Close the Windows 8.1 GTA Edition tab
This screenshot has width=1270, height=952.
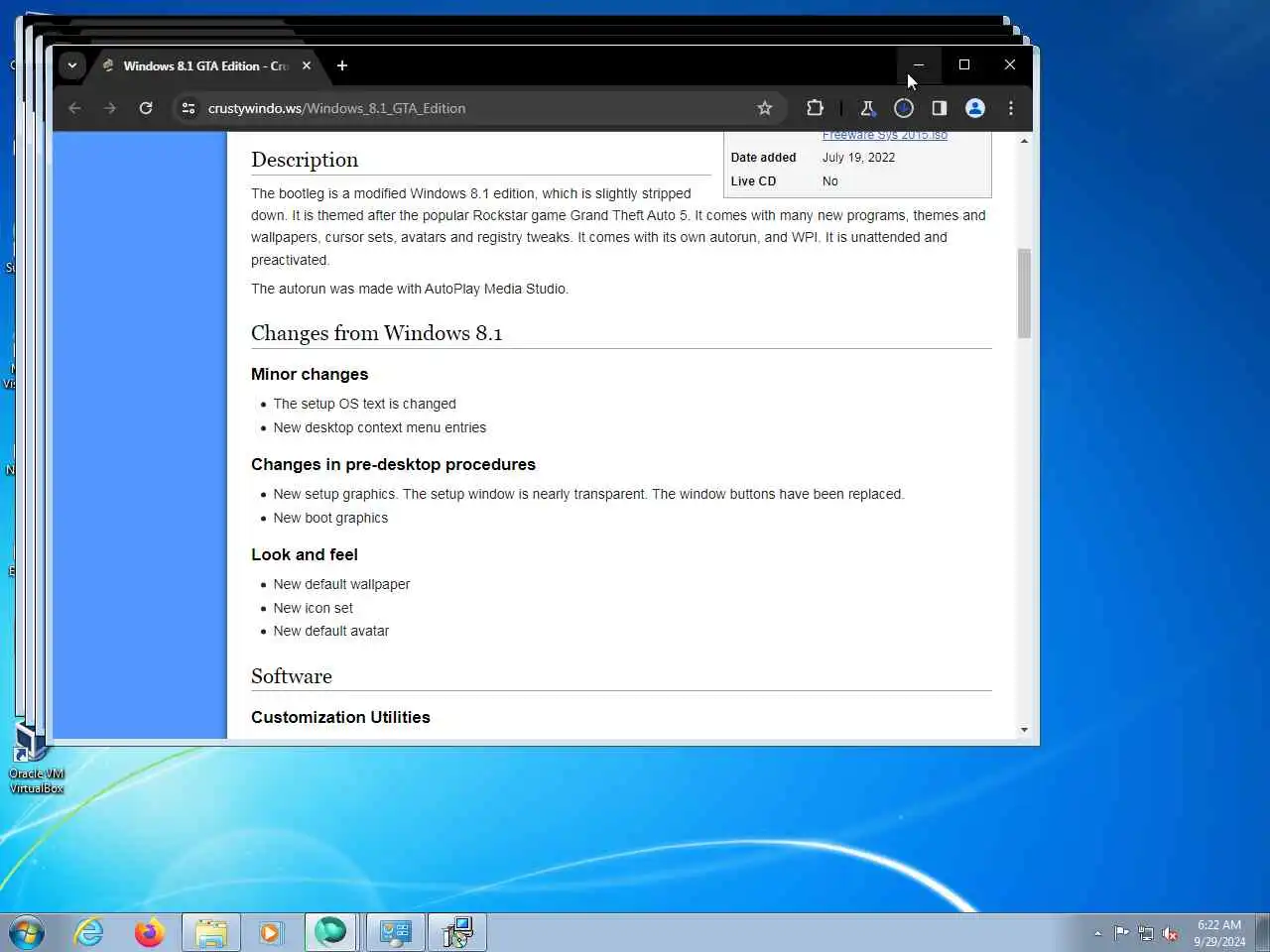(x=307, y=65)
